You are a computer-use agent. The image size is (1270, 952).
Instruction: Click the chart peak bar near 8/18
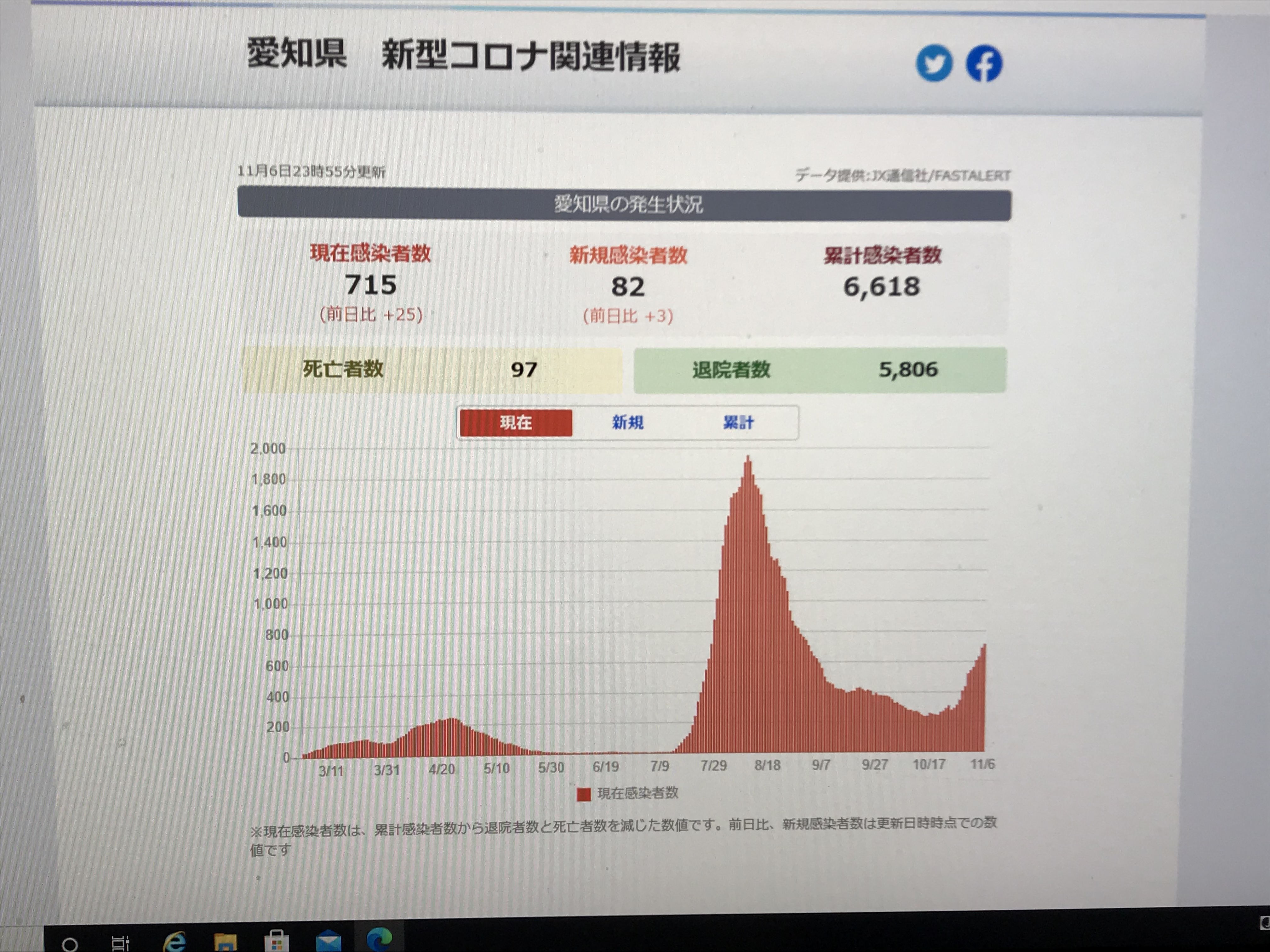747,604
